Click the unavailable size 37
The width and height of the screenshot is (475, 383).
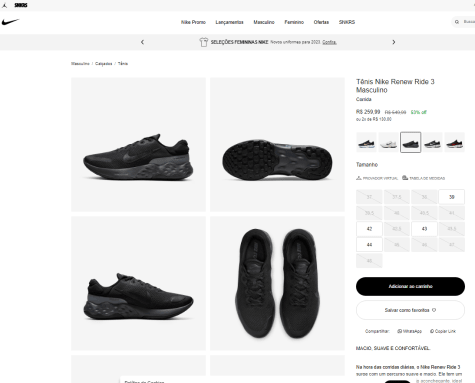[x=369, y=197]
